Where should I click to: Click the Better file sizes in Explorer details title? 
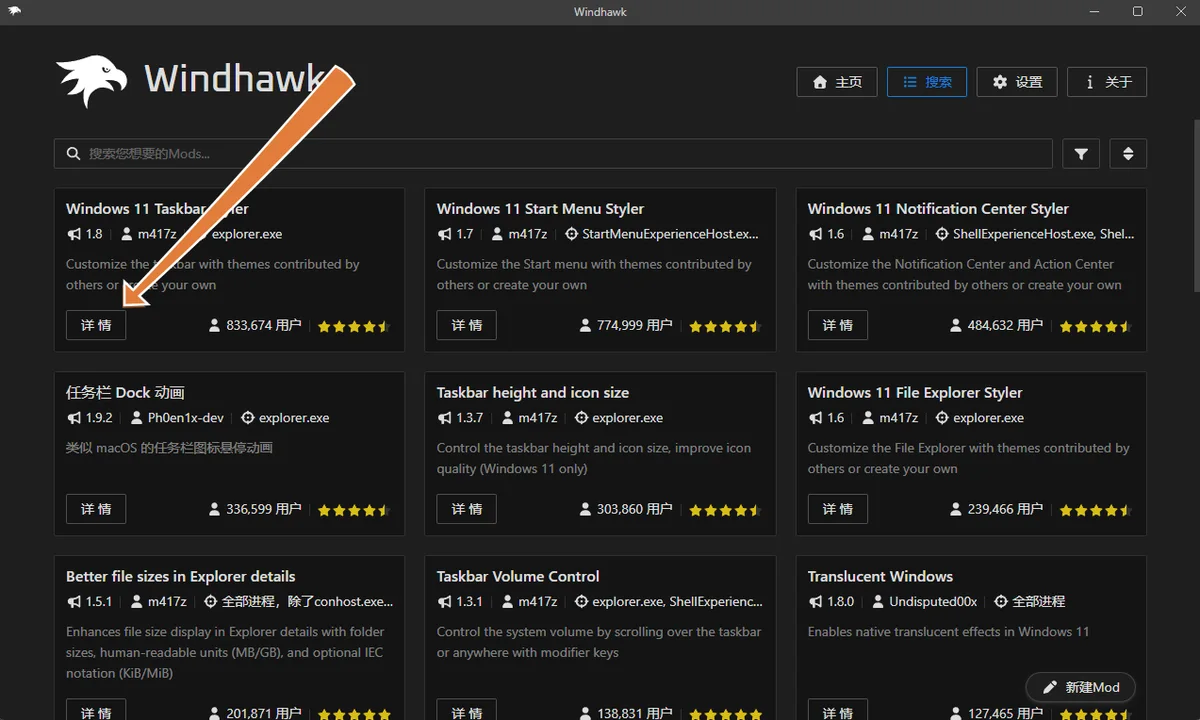[181, 576]
